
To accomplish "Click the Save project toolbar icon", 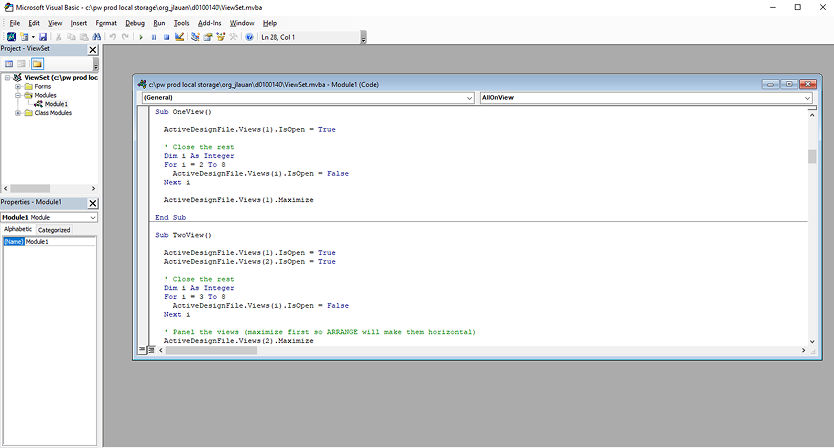I will [x=45, y=37].
